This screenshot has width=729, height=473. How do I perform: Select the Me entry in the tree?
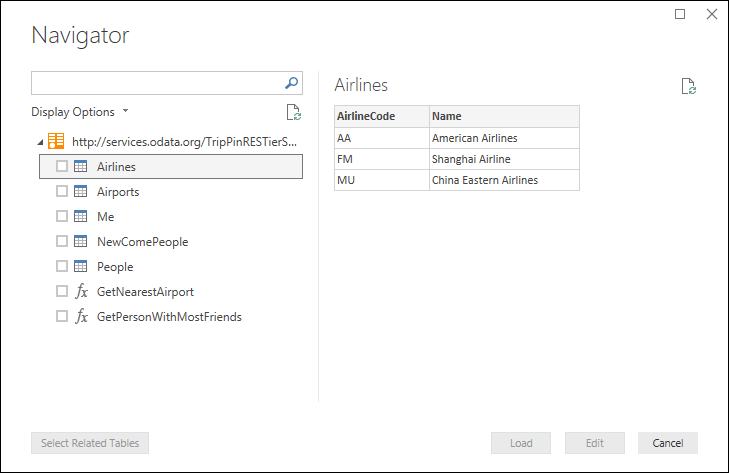(105, 216)
